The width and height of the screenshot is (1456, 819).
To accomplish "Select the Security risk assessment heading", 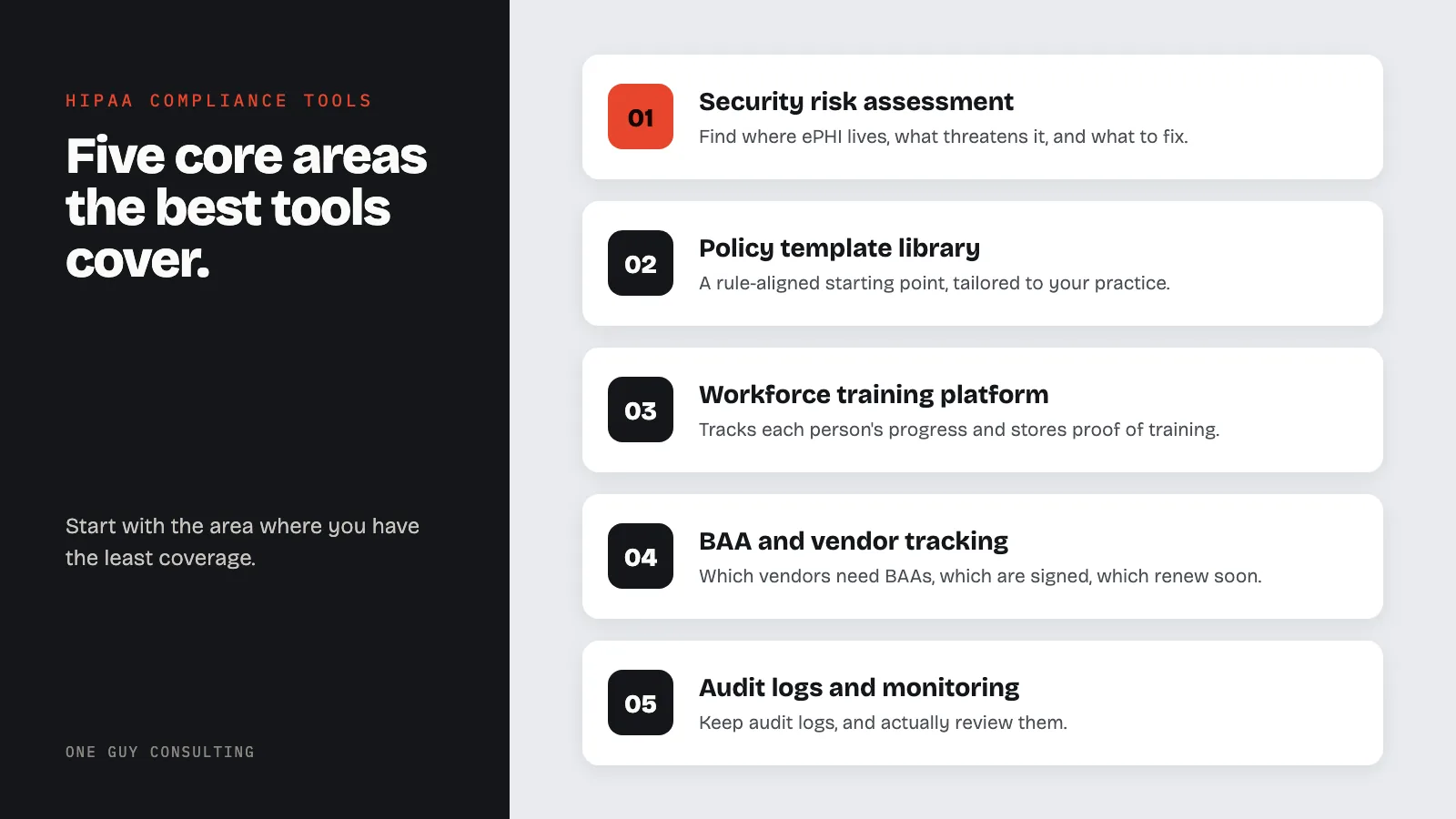I will click(x=855, y=101).
